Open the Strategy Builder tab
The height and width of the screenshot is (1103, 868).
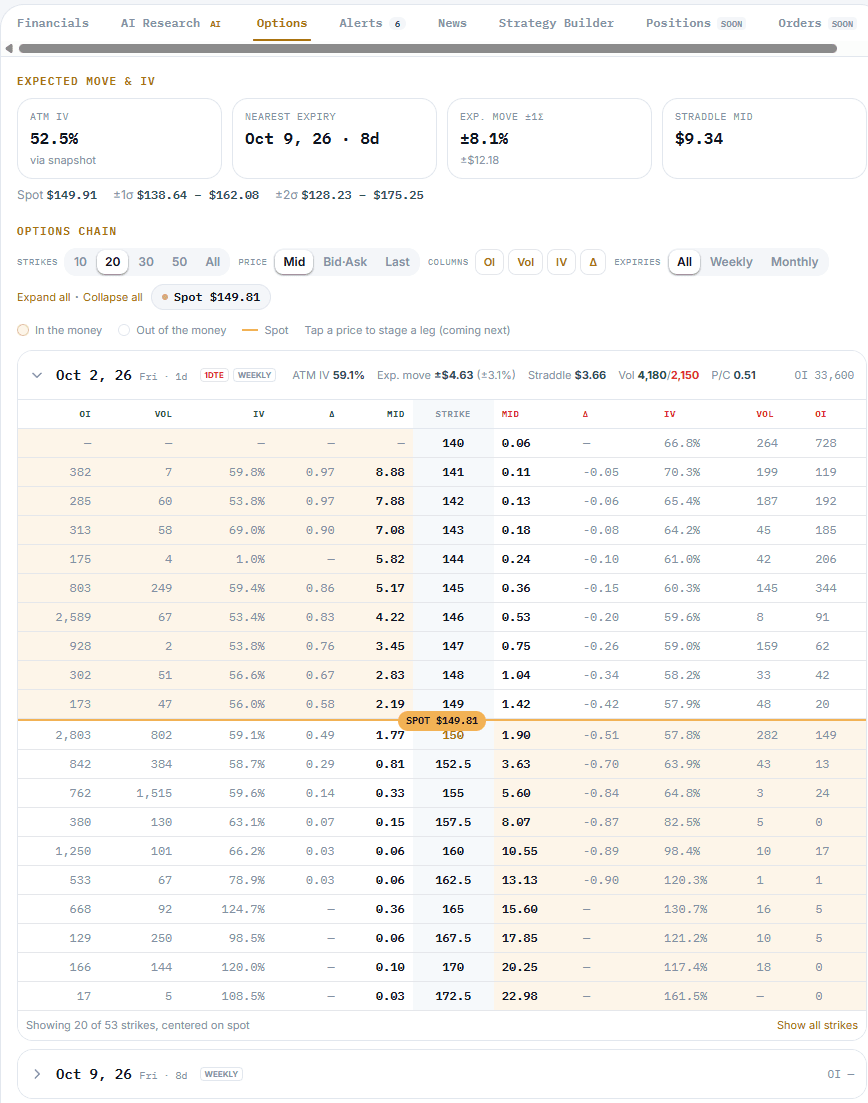pos(556,23)
